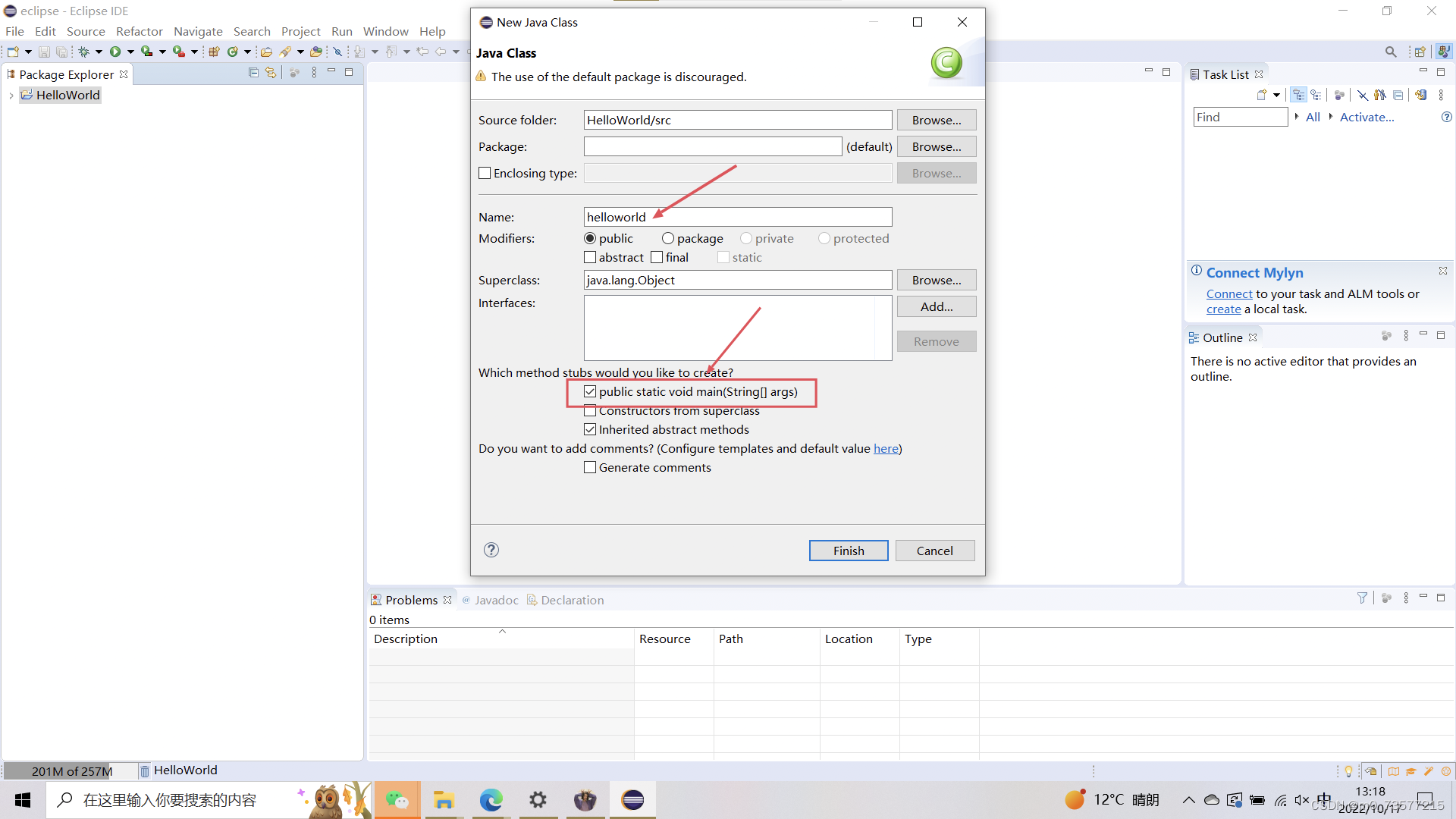Screen dimensions: 1456x819
Task: Open the Window menu
Action: click(386, 31)
